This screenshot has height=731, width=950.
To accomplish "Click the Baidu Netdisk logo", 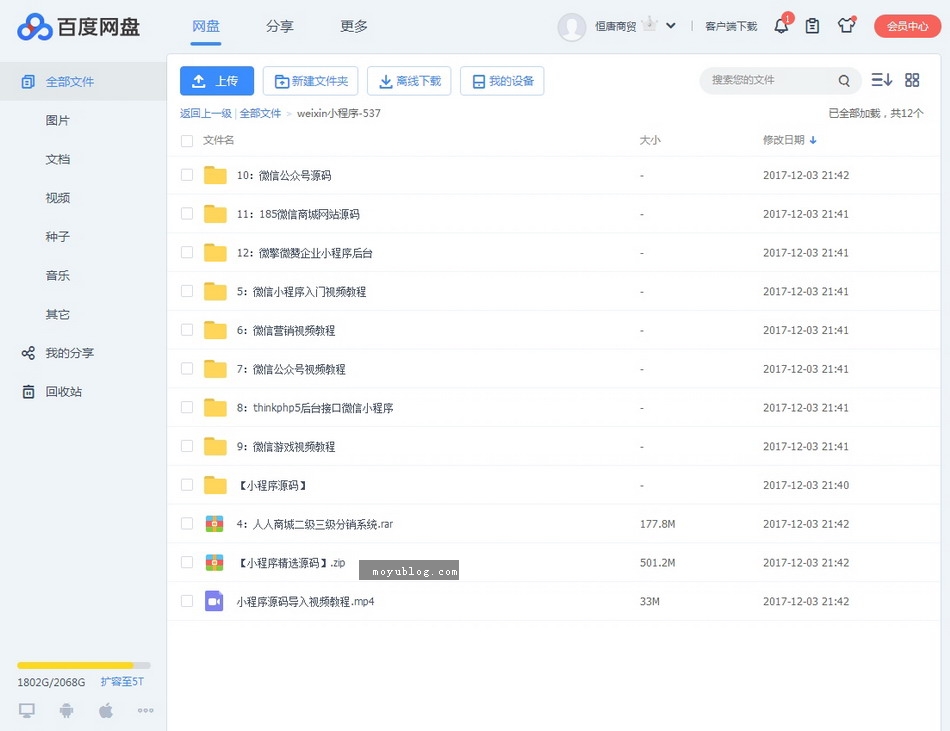I will (x=79, y=27).
